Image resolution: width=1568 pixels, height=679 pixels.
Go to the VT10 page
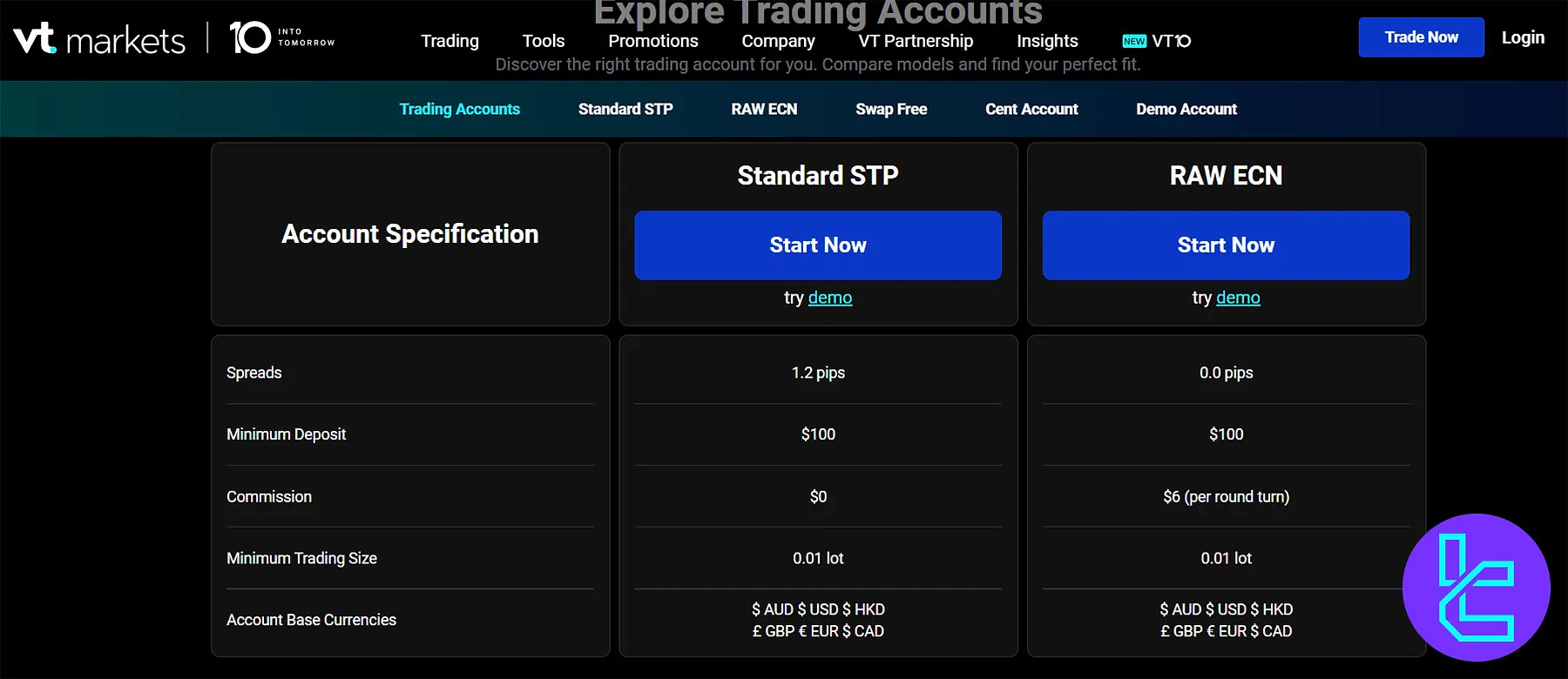click(1171, 41)
